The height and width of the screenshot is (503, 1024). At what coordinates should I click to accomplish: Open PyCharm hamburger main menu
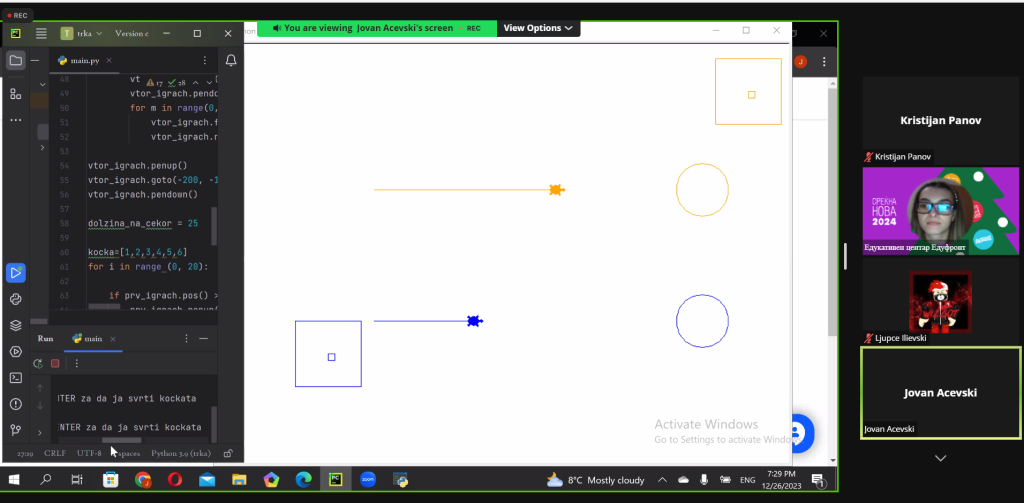41,33
